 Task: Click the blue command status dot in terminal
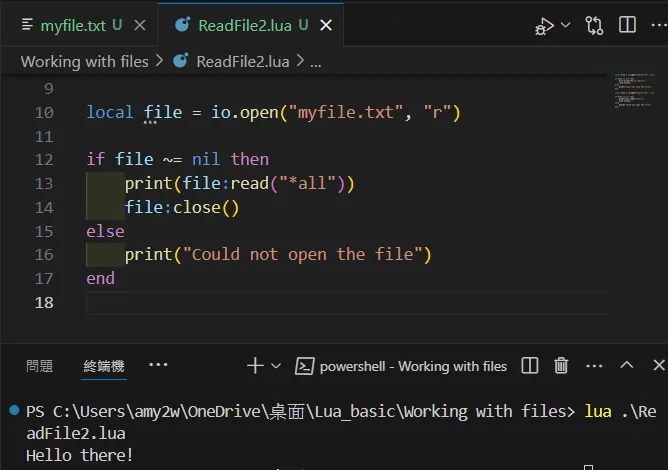coord(14,410)
